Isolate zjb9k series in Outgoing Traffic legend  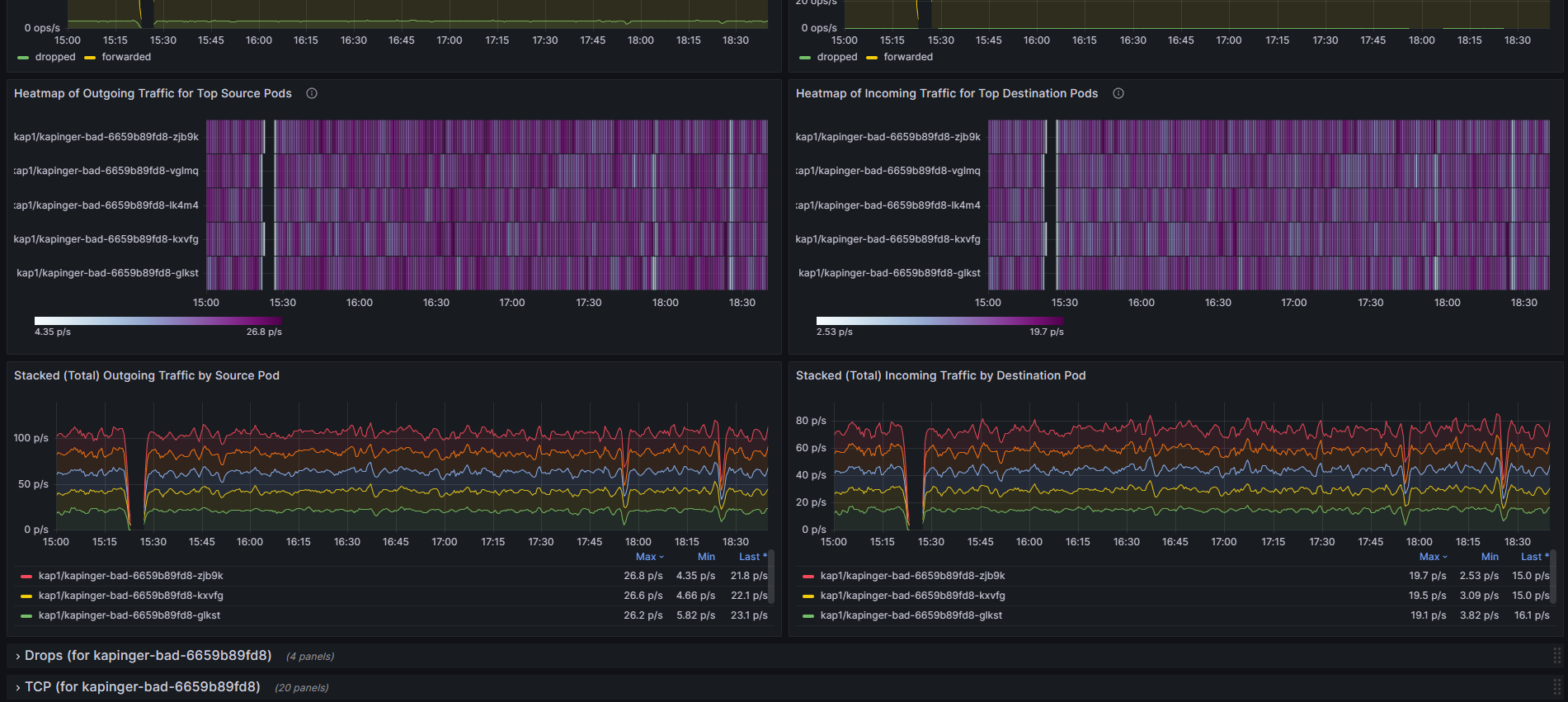pos(130,576)
